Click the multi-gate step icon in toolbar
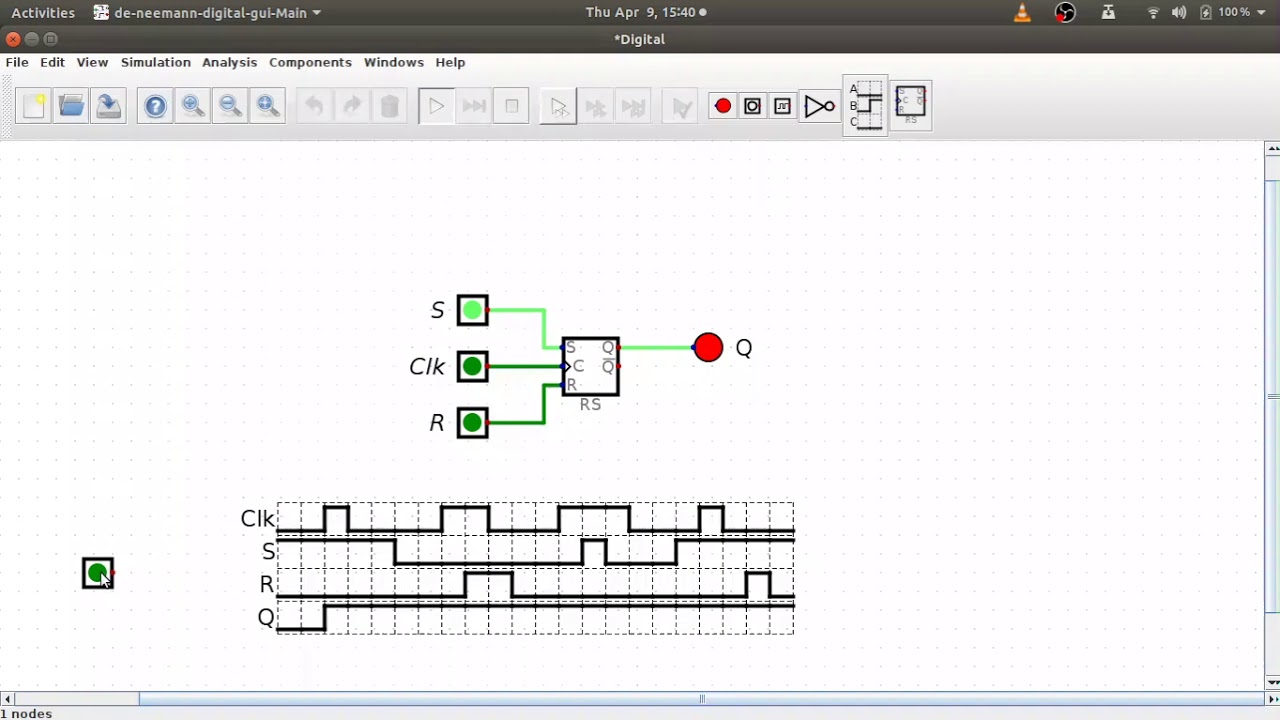 [x=596, y=106]
